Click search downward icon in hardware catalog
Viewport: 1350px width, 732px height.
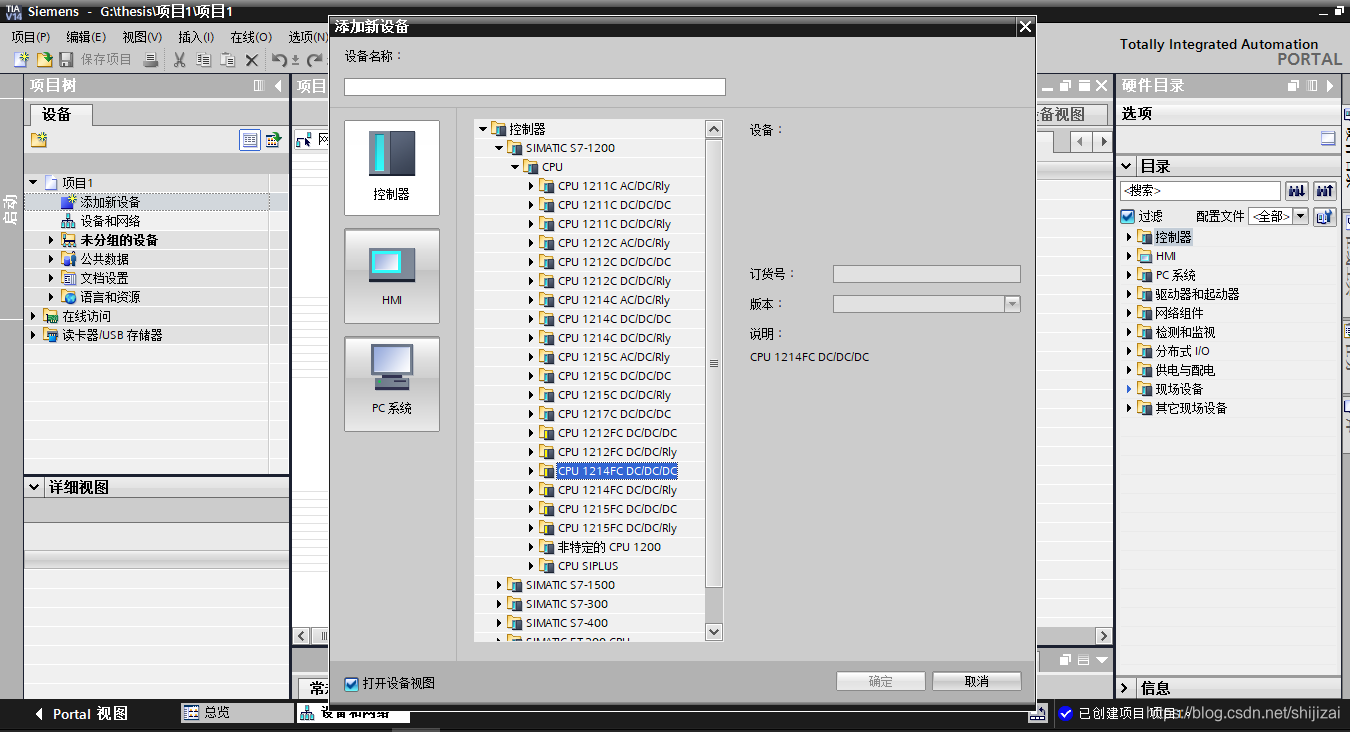point(1297,190)
